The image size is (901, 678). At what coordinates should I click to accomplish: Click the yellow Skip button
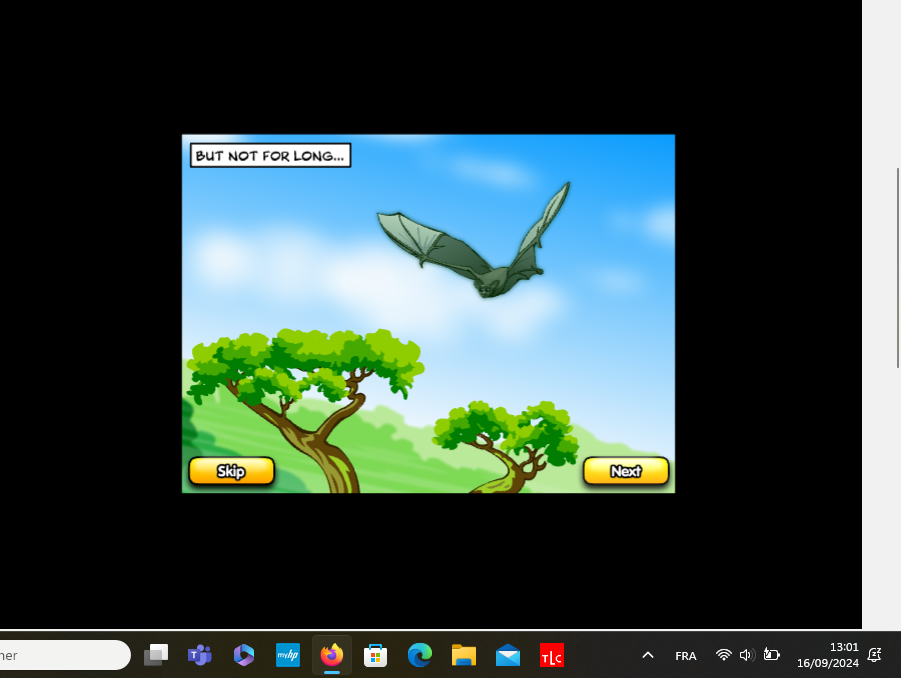coord(232,471)
